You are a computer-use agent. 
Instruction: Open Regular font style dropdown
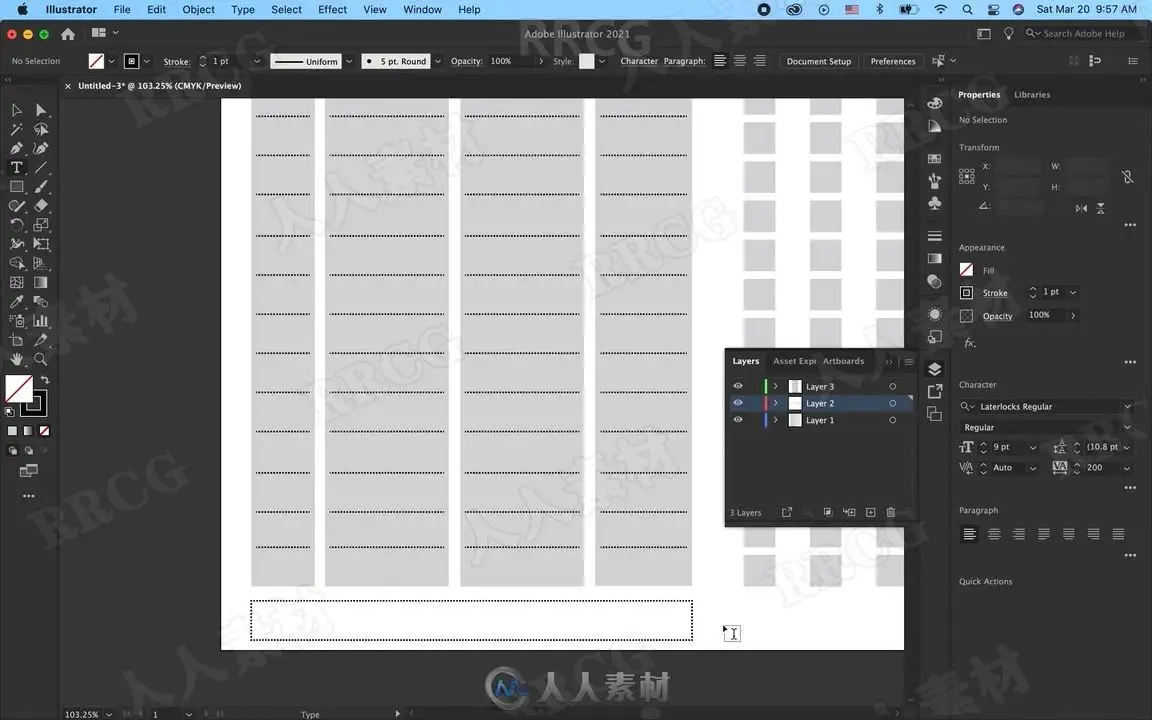click(1127, 427)
